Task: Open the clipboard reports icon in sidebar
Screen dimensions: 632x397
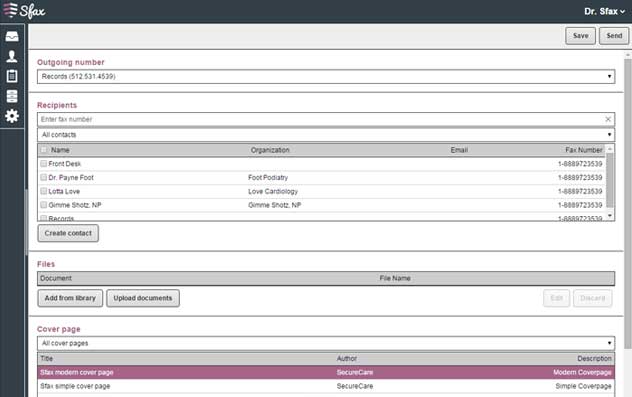Action: click(x=12, y=76)
